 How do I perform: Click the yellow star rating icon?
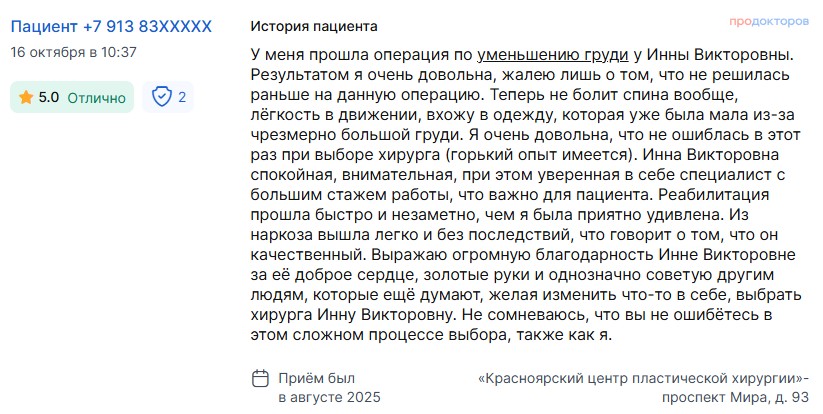point(25,98)
